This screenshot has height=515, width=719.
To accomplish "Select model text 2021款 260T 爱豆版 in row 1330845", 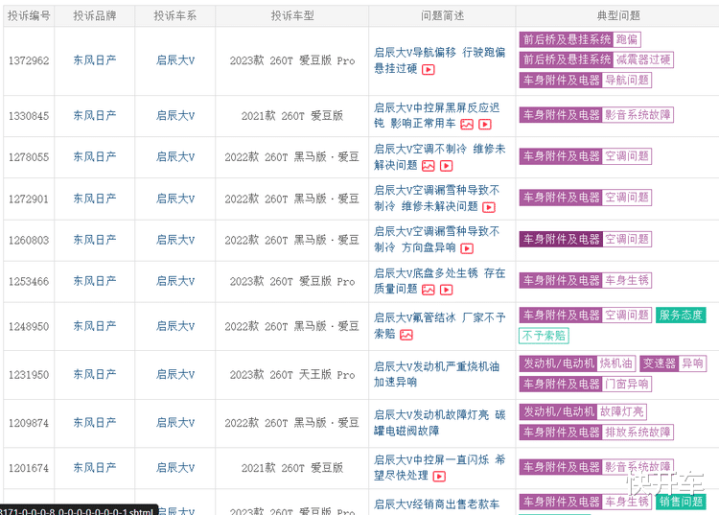I will click(x=292, y=116).
